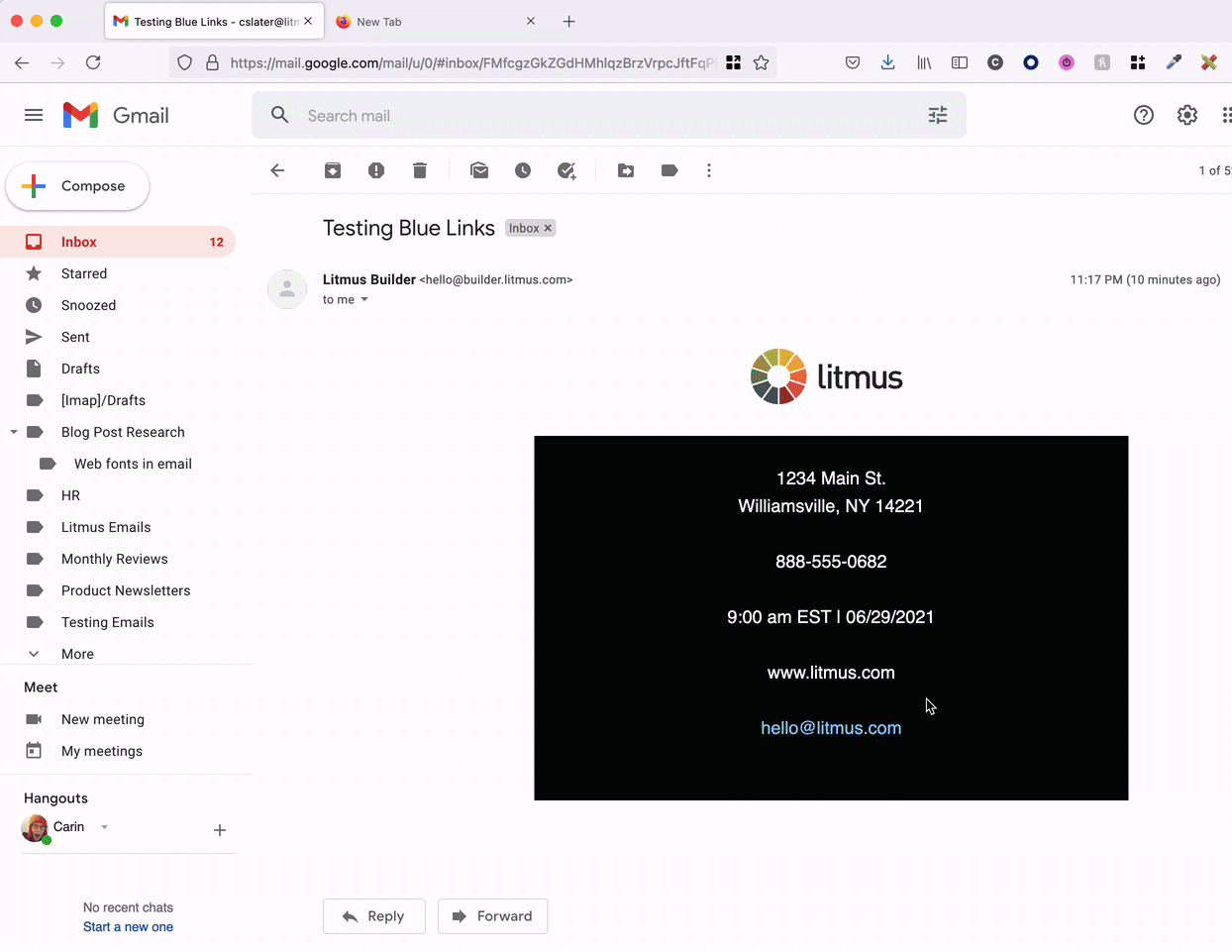Click the browser URL address bar
The height and width of the screenshot is (952, 1232).
pyautogui.click(x=471, y=62)
